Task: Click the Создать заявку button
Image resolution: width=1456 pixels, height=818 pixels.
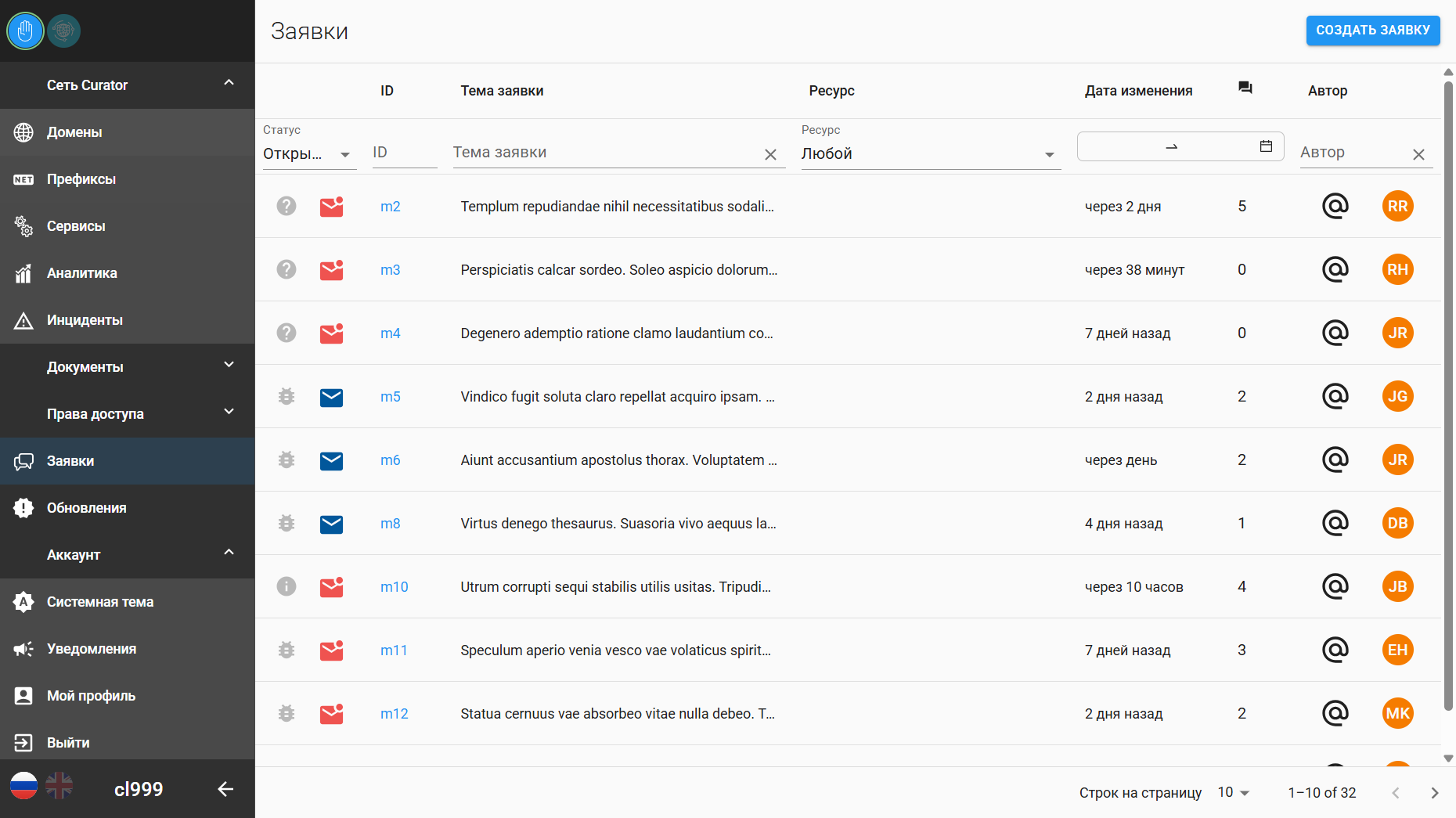Action: tap(1372, 31)
